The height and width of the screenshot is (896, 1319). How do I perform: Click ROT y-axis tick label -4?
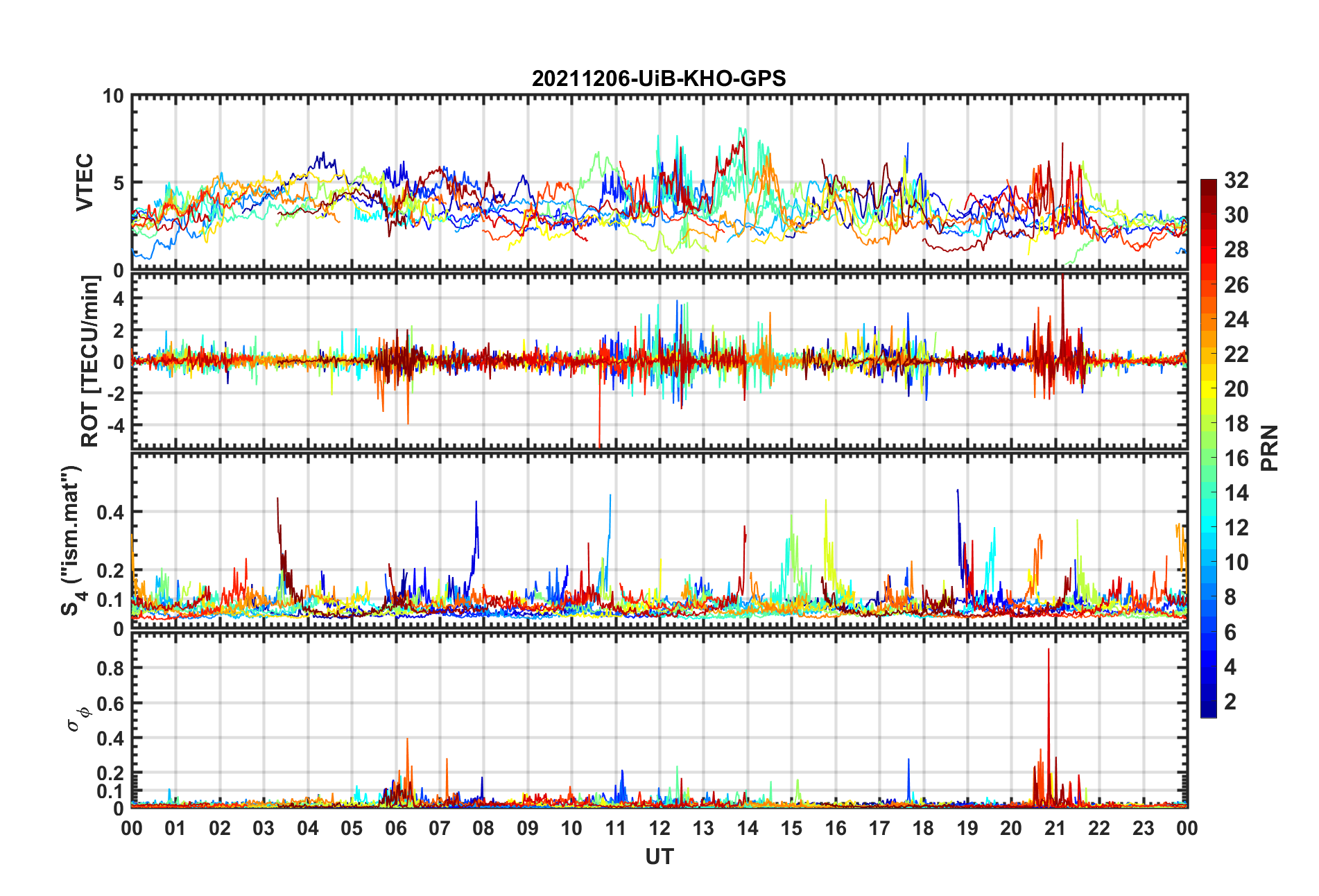(x=116, y=424)
